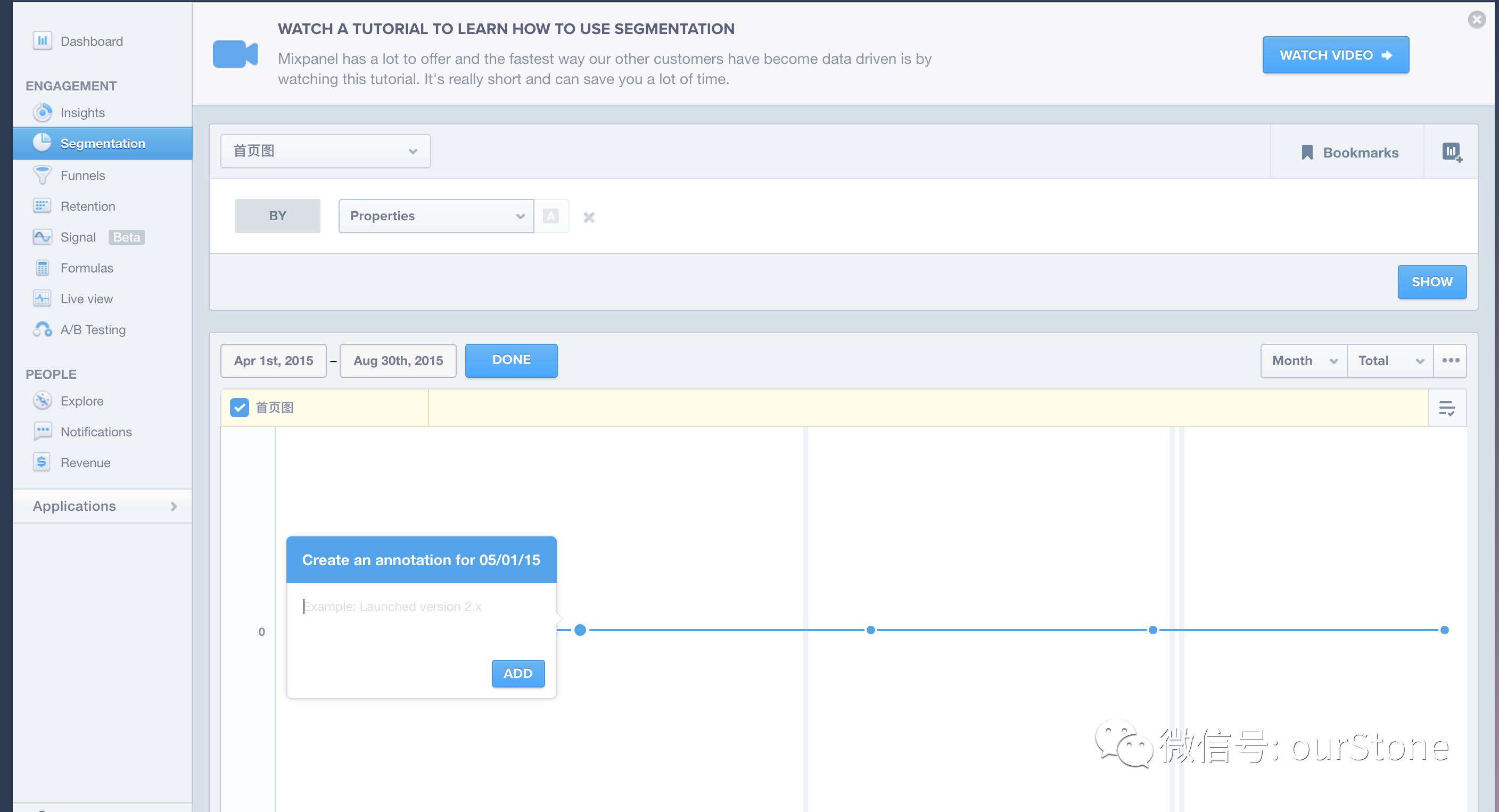Click the Segmentation pie chart icon

click(42, 143)
